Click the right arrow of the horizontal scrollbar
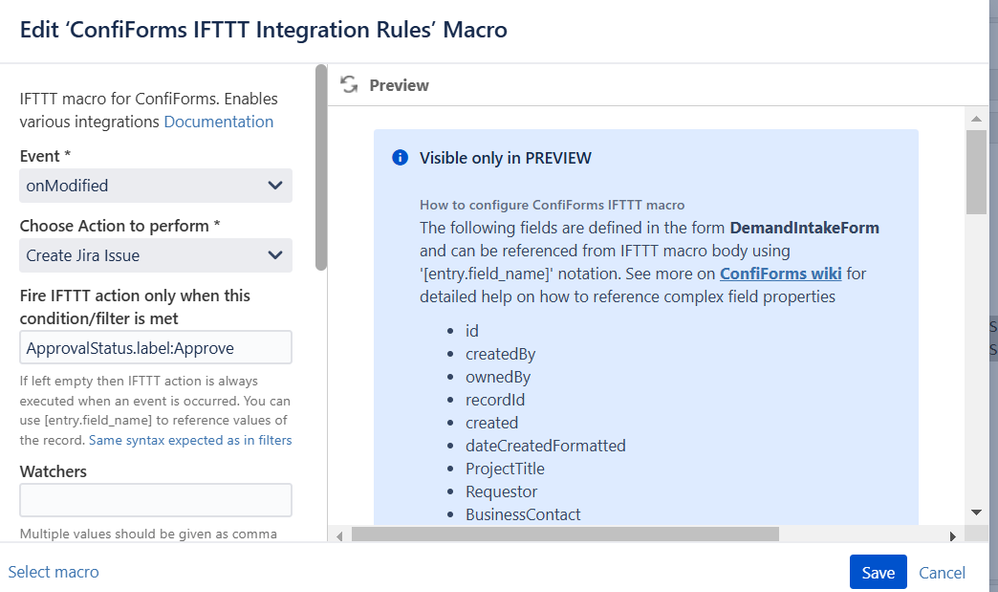This screenshot has width=998, height=592. tap(952, 534)
